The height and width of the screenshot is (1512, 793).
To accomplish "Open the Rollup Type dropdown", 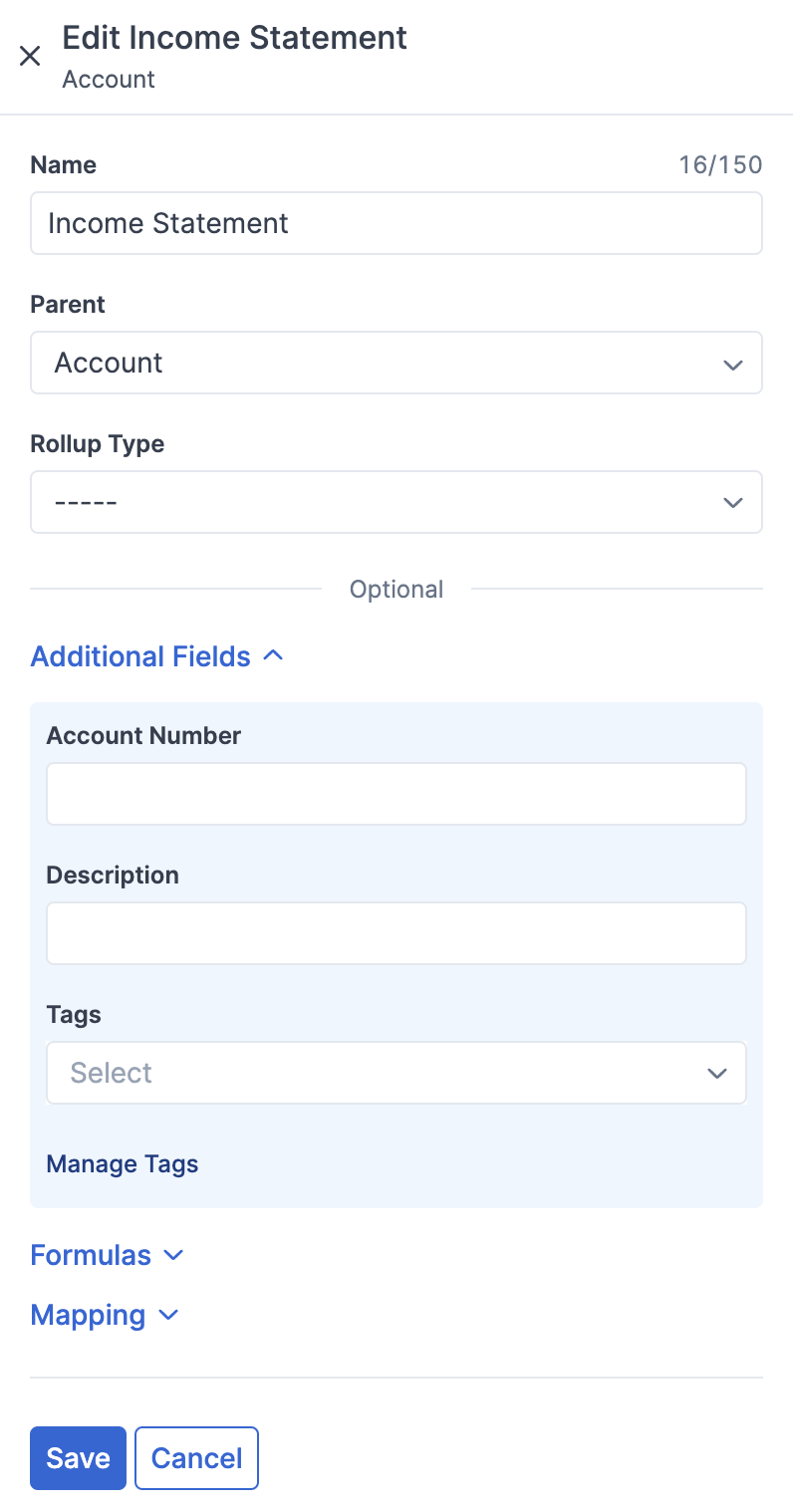I will click(396, 502).
